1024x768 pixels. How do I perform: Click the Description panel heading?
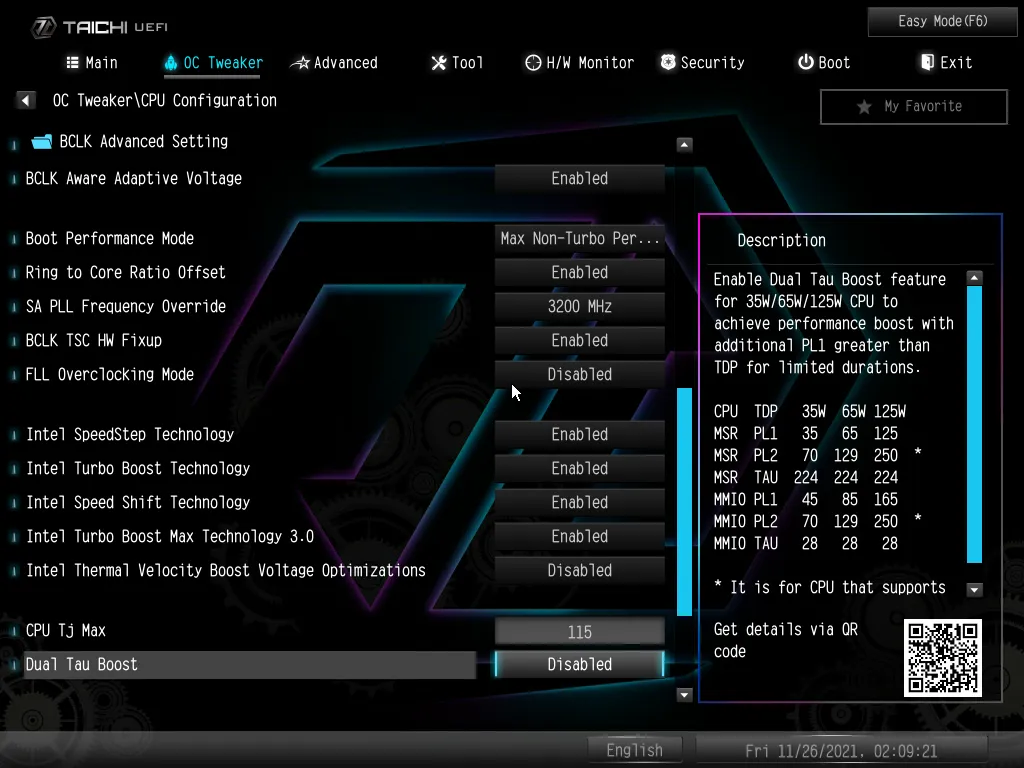(782, 240)
